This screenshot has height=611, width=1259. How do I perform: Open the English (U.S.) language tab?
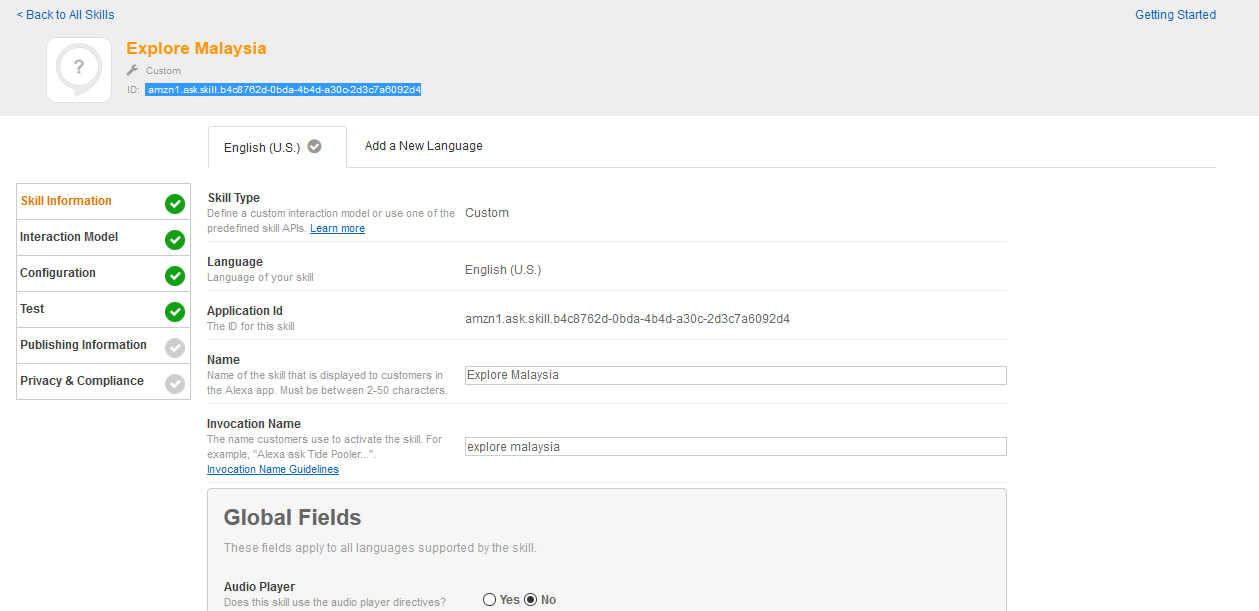pyautogui.click(x=277, y=147)
